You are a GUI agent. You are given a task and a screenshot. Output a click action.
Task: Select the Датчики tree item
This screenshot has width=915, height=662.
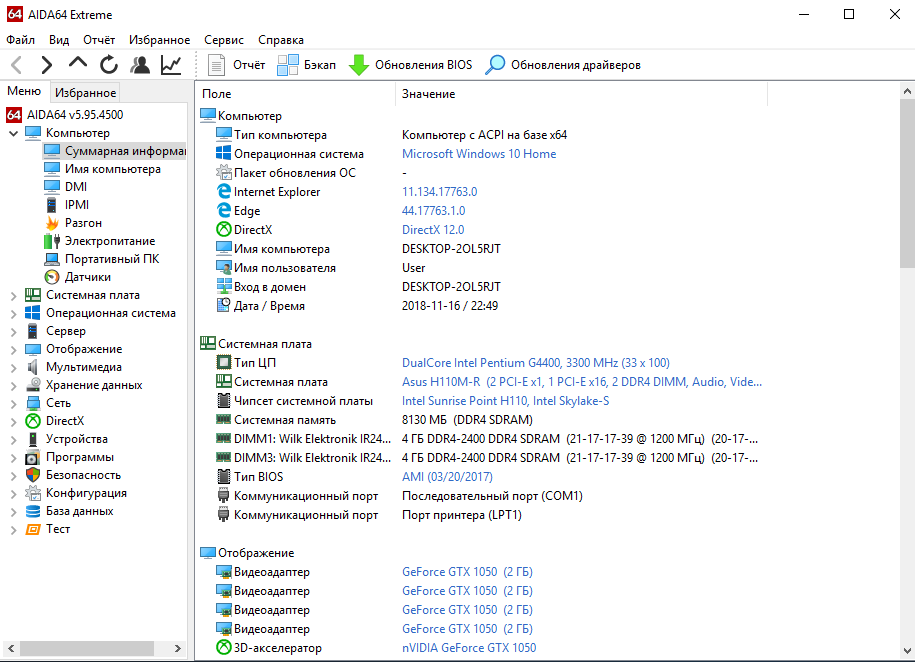click(x=78, y=277)
